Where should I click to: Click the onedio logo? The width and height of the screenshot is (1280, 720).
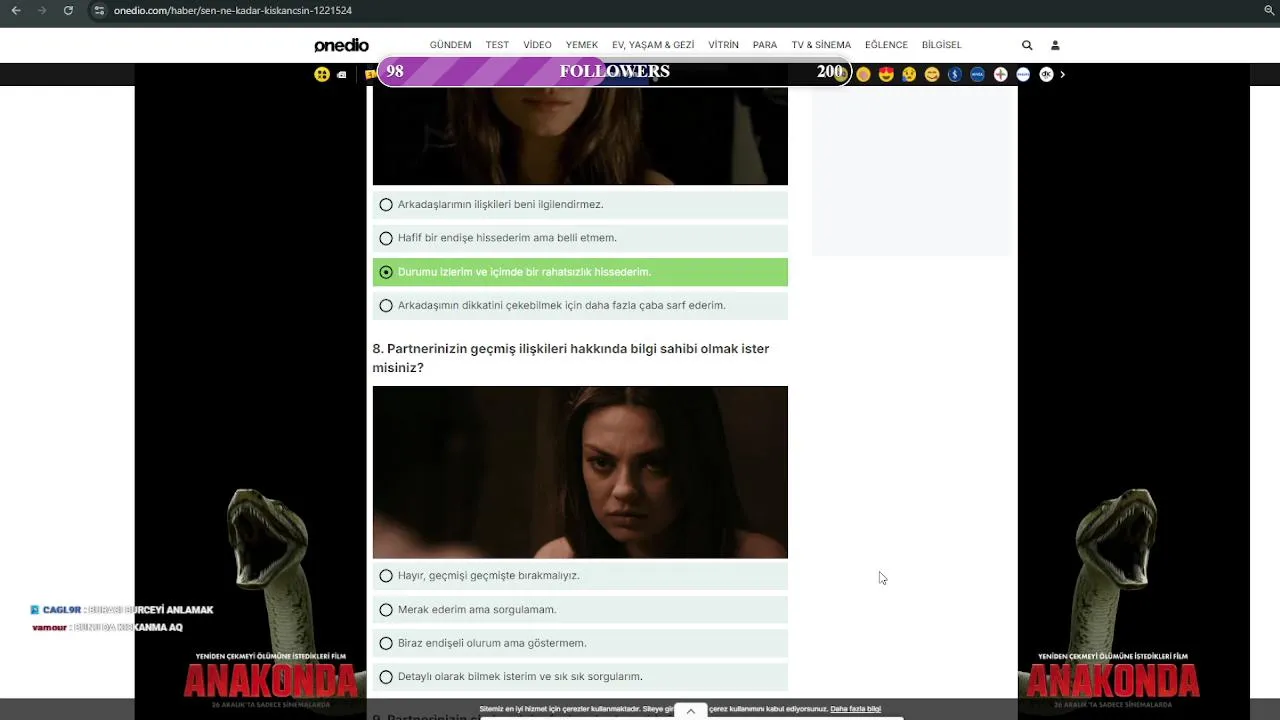[341, 45]
